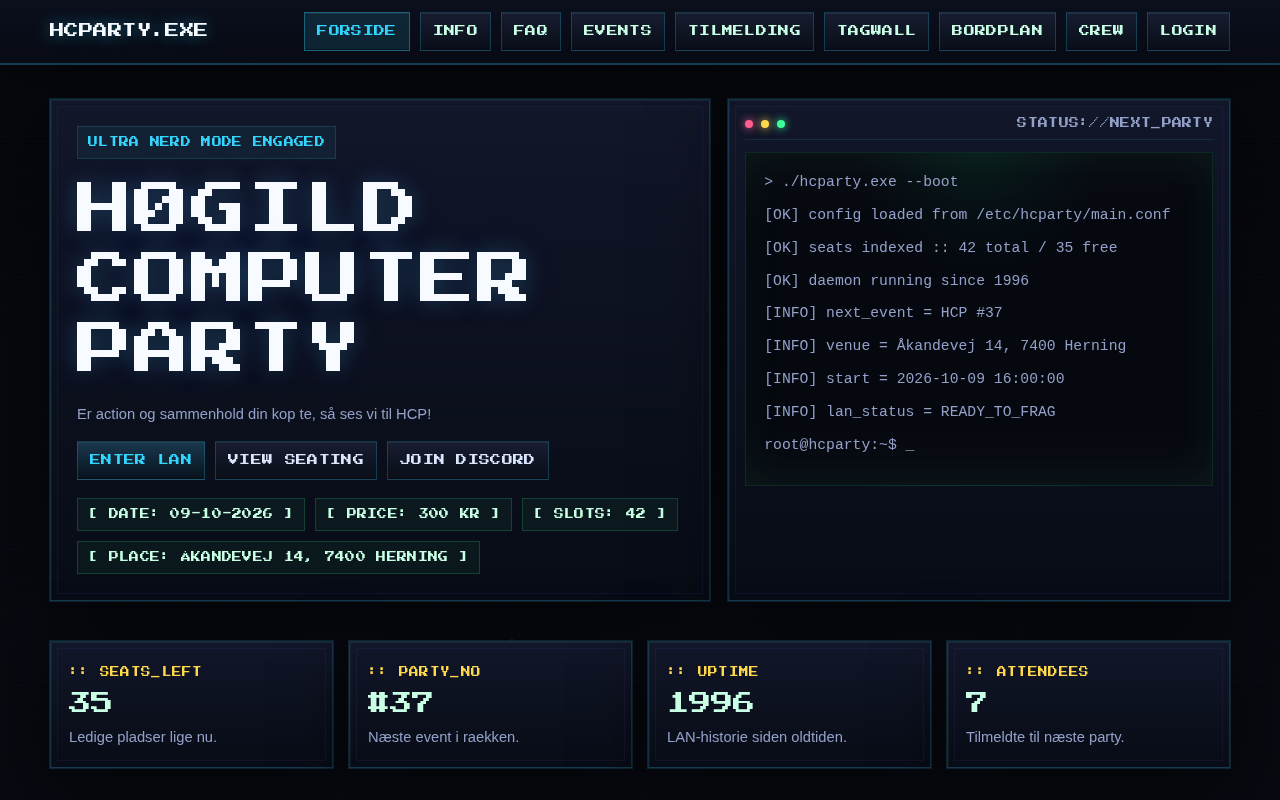Screen dimensions: 1280x800
Task: Visit the TAGWALL page
Action: [876, 31]
